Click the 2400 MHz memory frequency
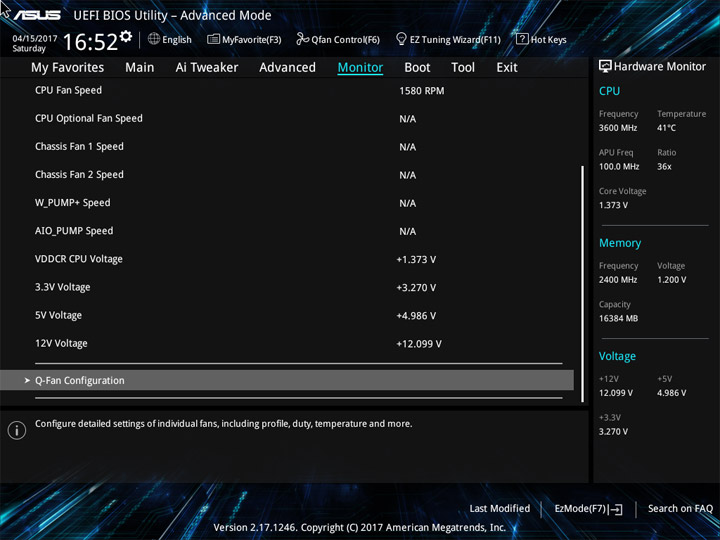This screenshot has width=720, height=540. click(x=618, y=280)
